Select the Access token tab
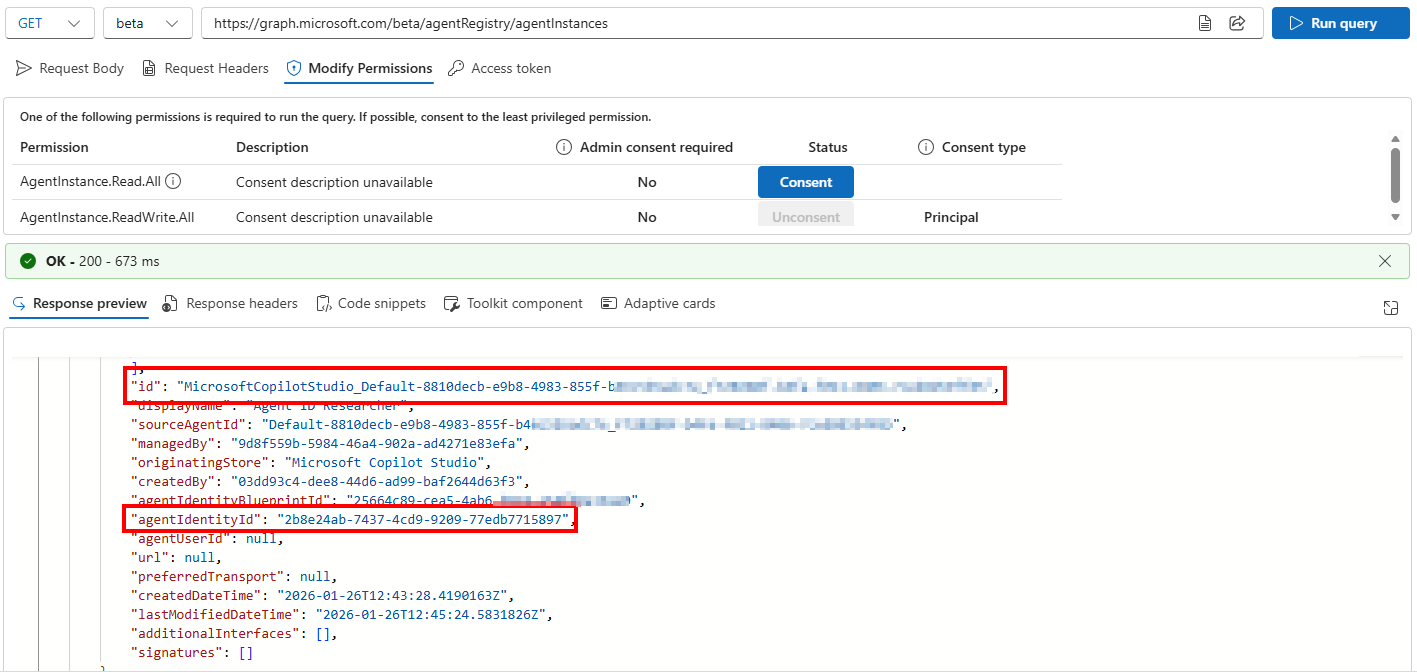This screenshot has height=672, width=1417. (x=500, y=68)
